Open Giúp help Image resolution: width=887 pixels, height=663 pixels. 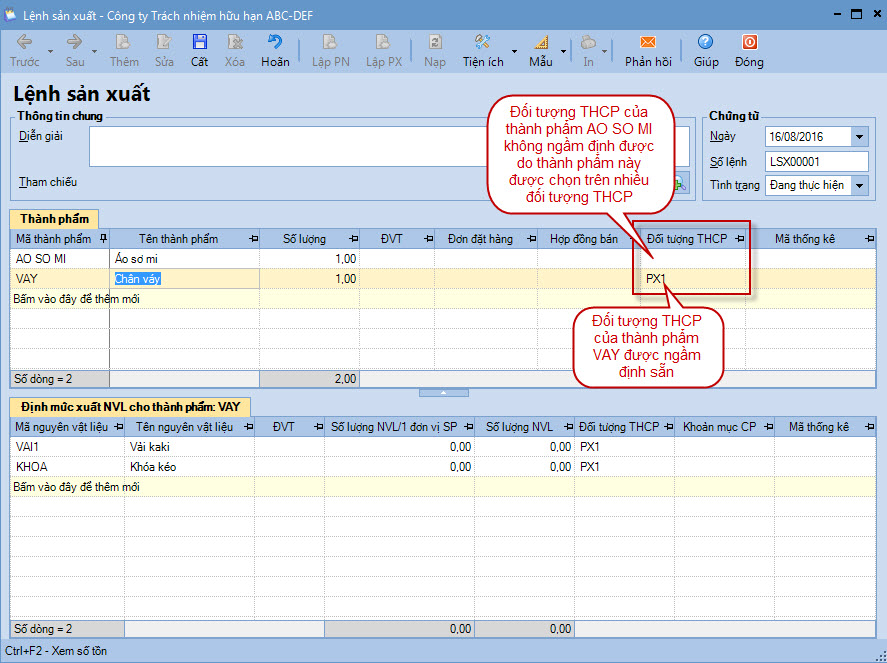coord(705,50)
